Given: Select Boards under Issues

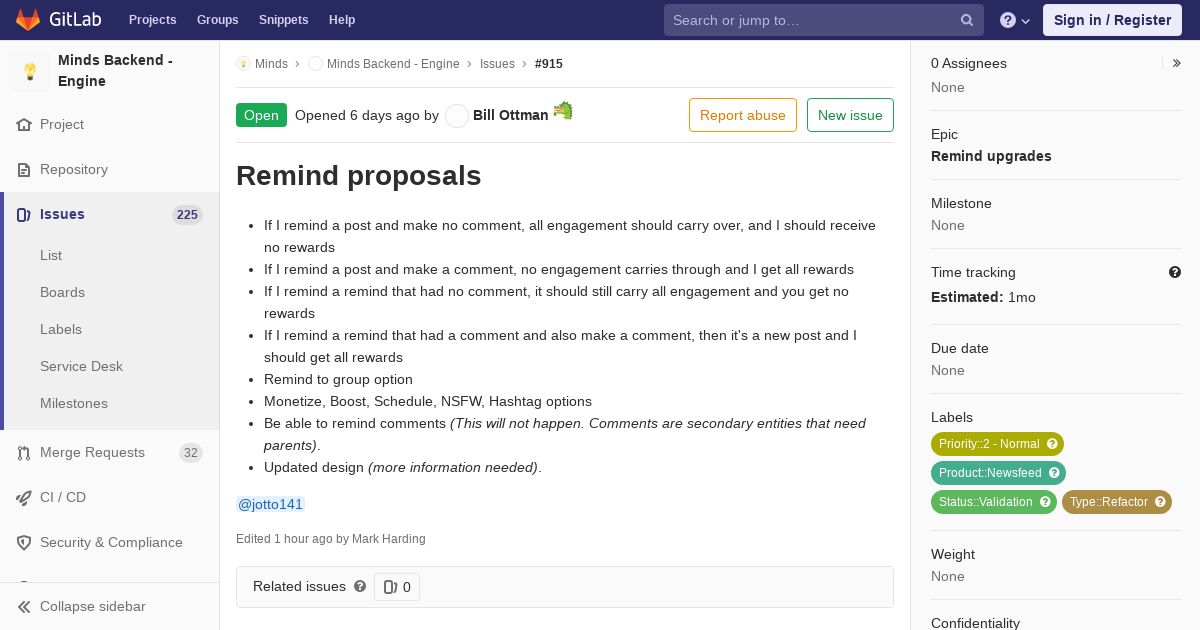Looking at the screenshot, I should tap(62, 292).
